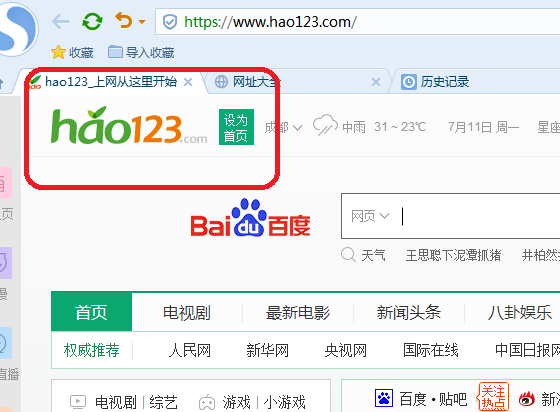The height and width of the screenshot is (412, 560).
Task: Select the 新闻头条 navigation tab
Action: point(409,312)
